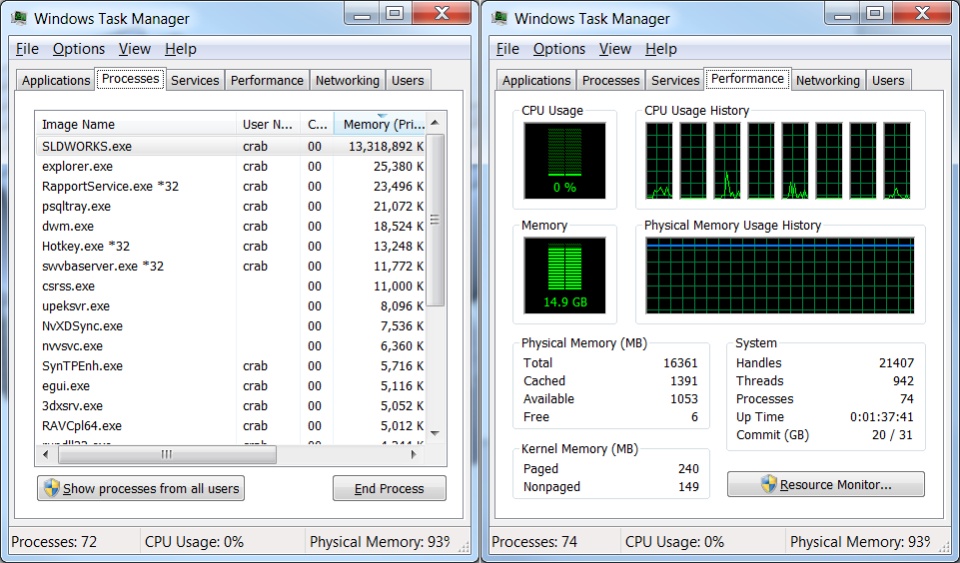Click Processes: 74 in right status bar
The image size is (960, 563).
[534, 542]
